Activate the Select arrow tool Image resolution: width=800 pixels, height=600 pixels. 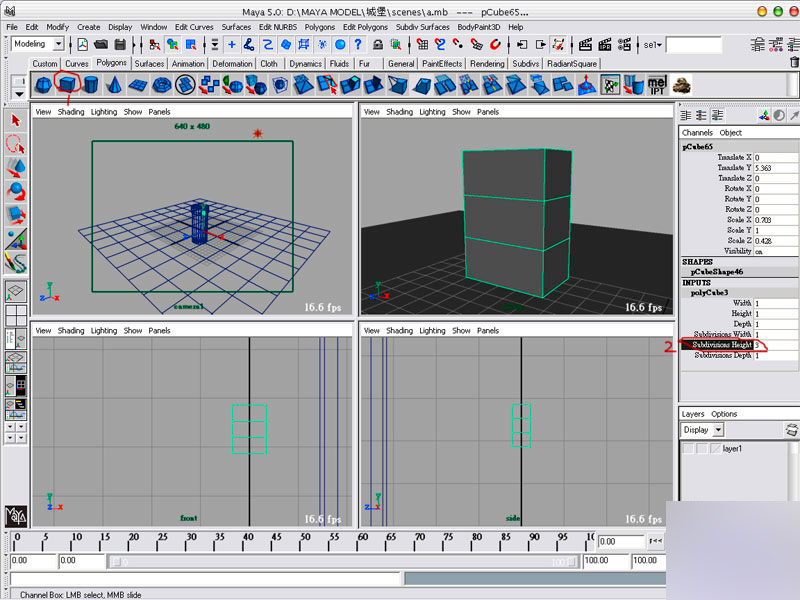tap(16, 120)
